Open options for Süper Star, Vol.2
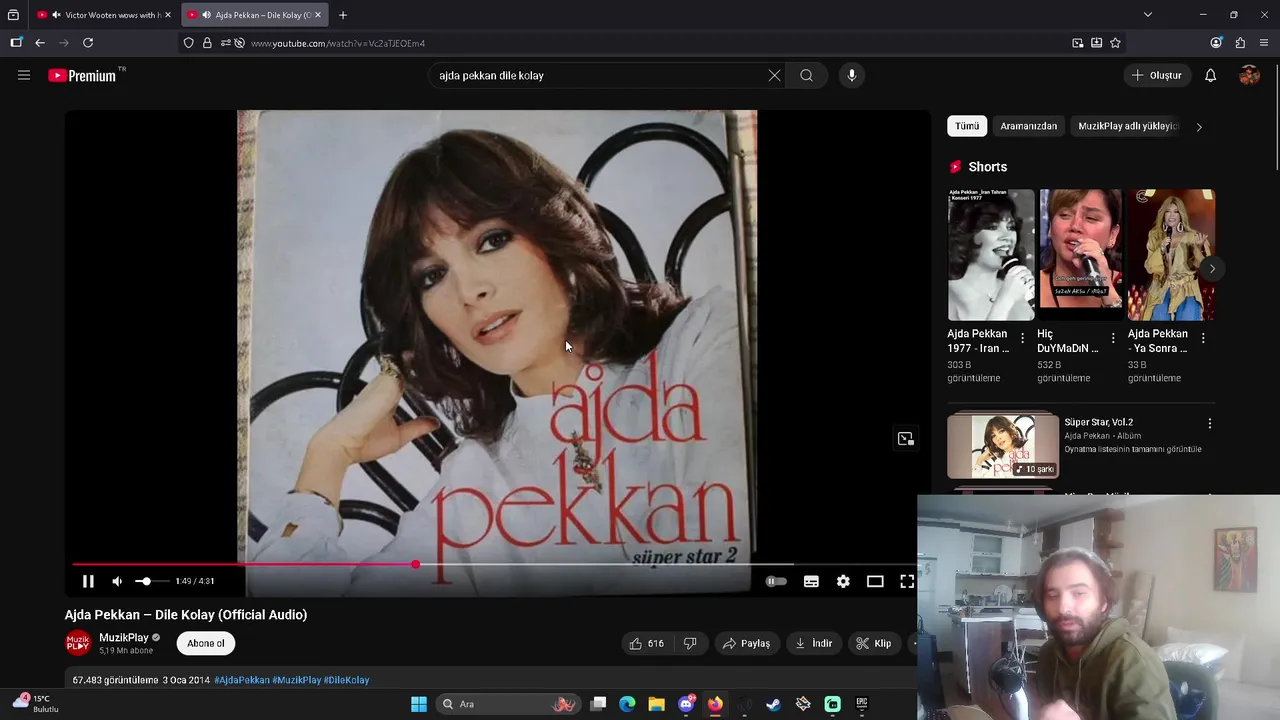Viewport: 1280px width, 720px height. (1209, 424)
